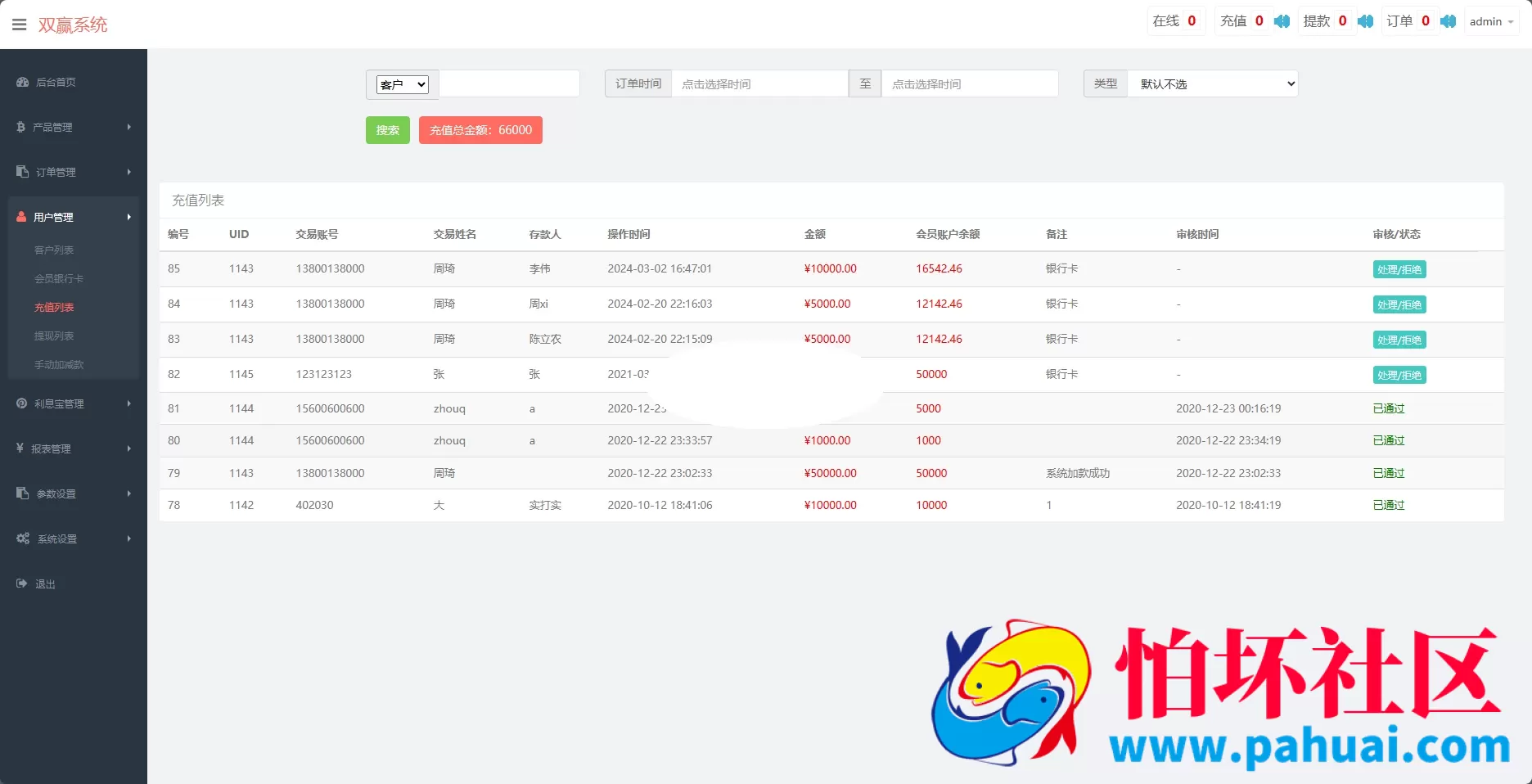Click the green 搜索 search button
This screenshot has width=1532, height=784.
click(x=387, y=130)
